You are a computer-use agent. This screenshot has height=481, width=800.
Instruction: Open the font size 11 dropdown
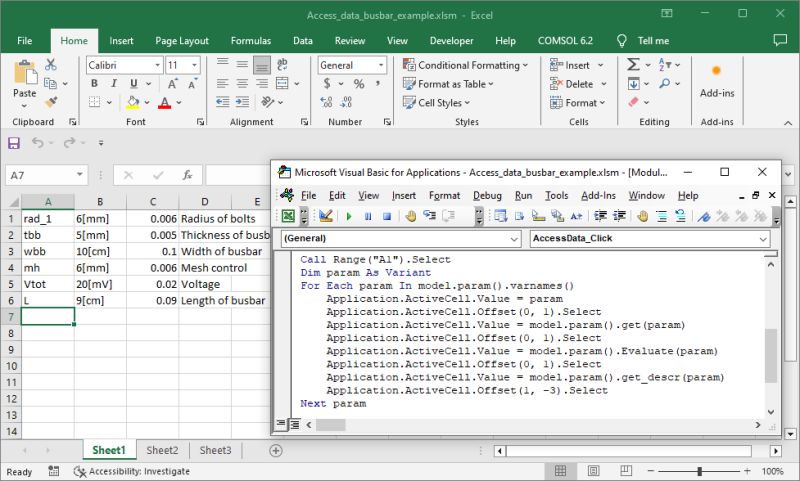pyautogui.click(x=194, y=65)
